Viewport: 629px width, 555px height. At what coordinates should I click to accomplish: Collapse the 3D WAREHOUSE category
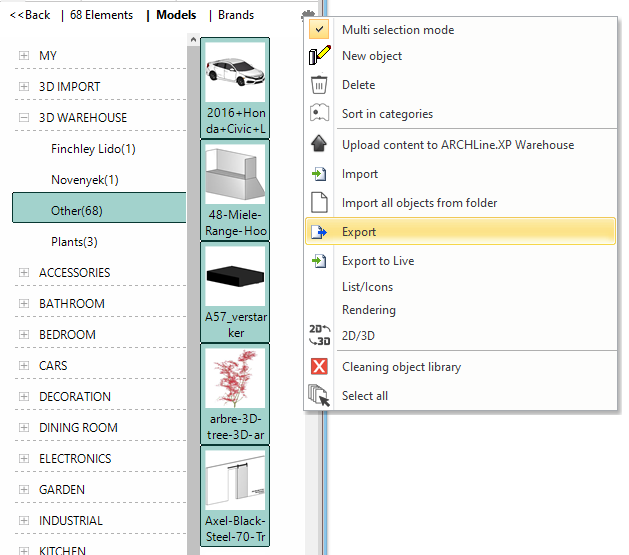pos(24,117)
